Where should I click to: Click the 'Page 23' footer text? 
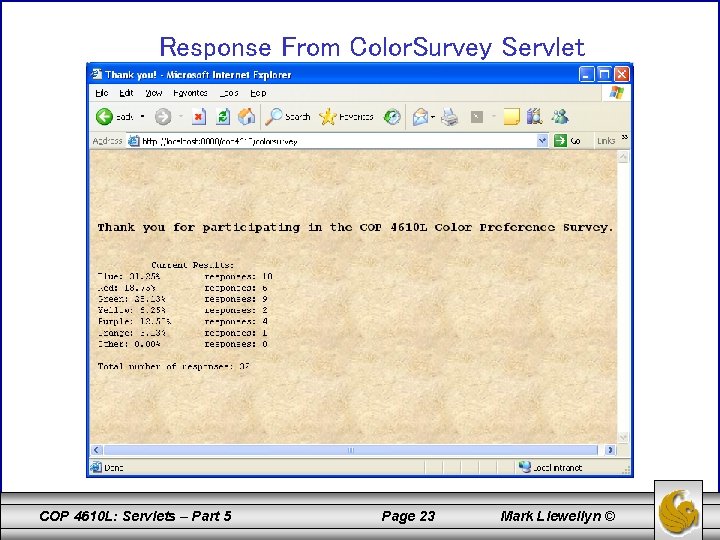click(408, 516)
